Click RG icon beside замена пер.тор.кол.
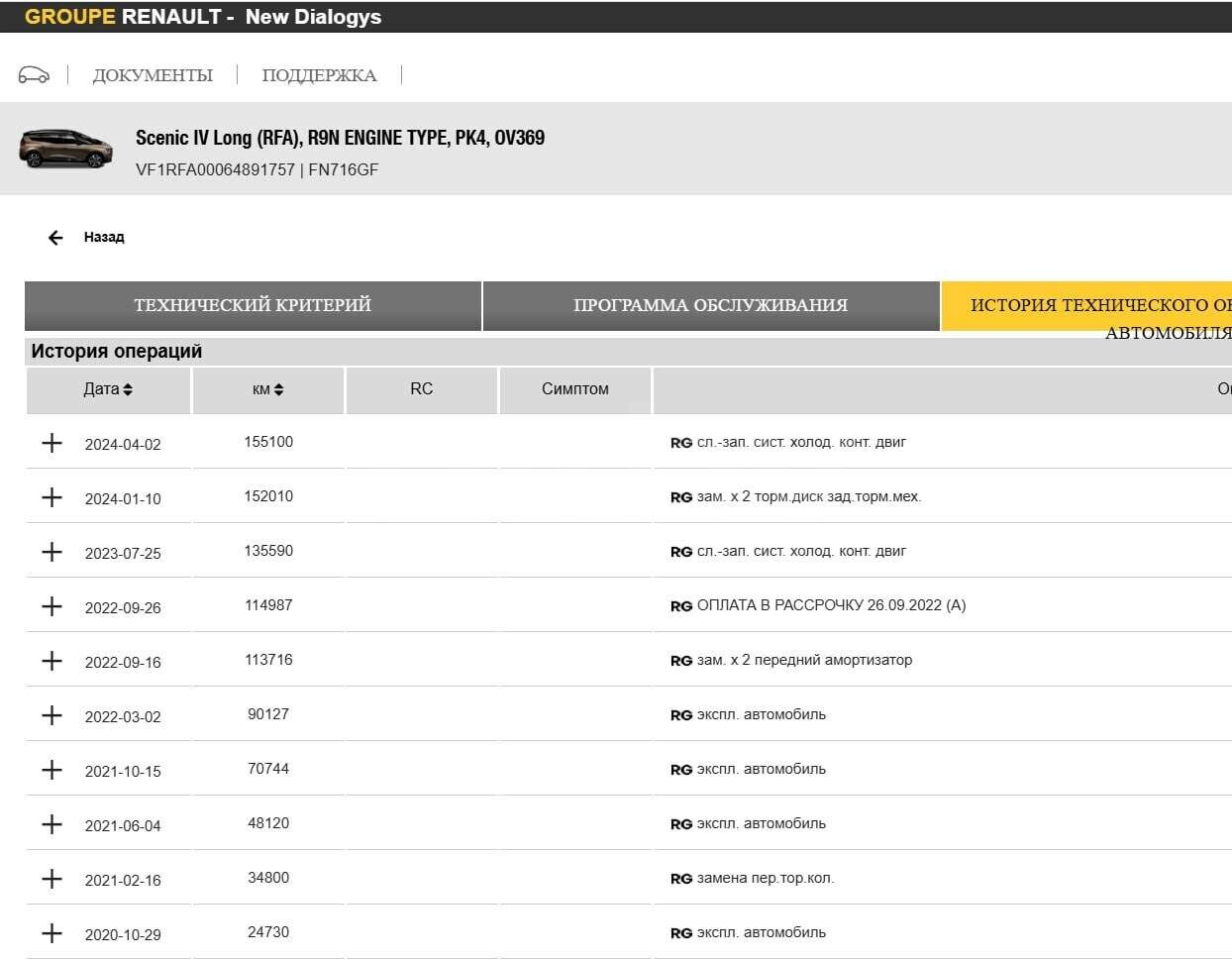This screenshot has height=962, width=1232. point(681,879)
